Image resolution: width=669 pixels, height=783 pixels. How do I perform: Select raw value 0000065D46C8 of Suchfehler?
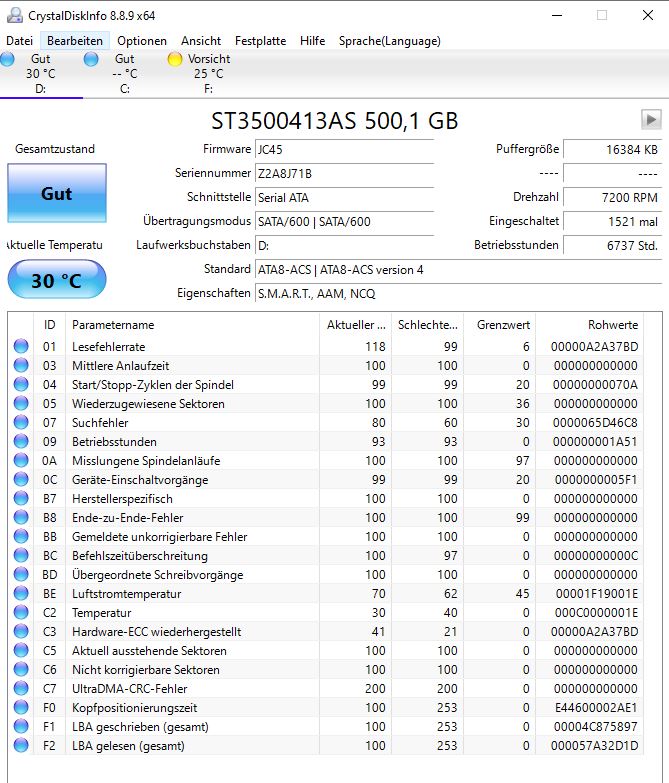[x=595, y=422]
